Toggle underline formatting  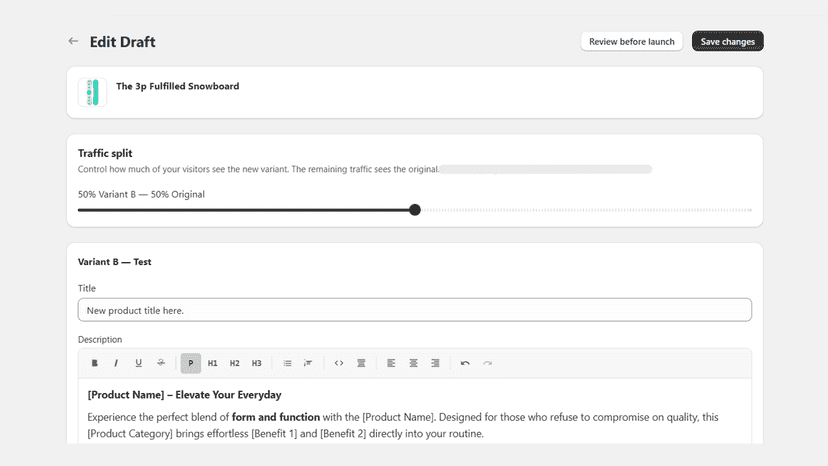pyautogui.click(x=138, y=363)
